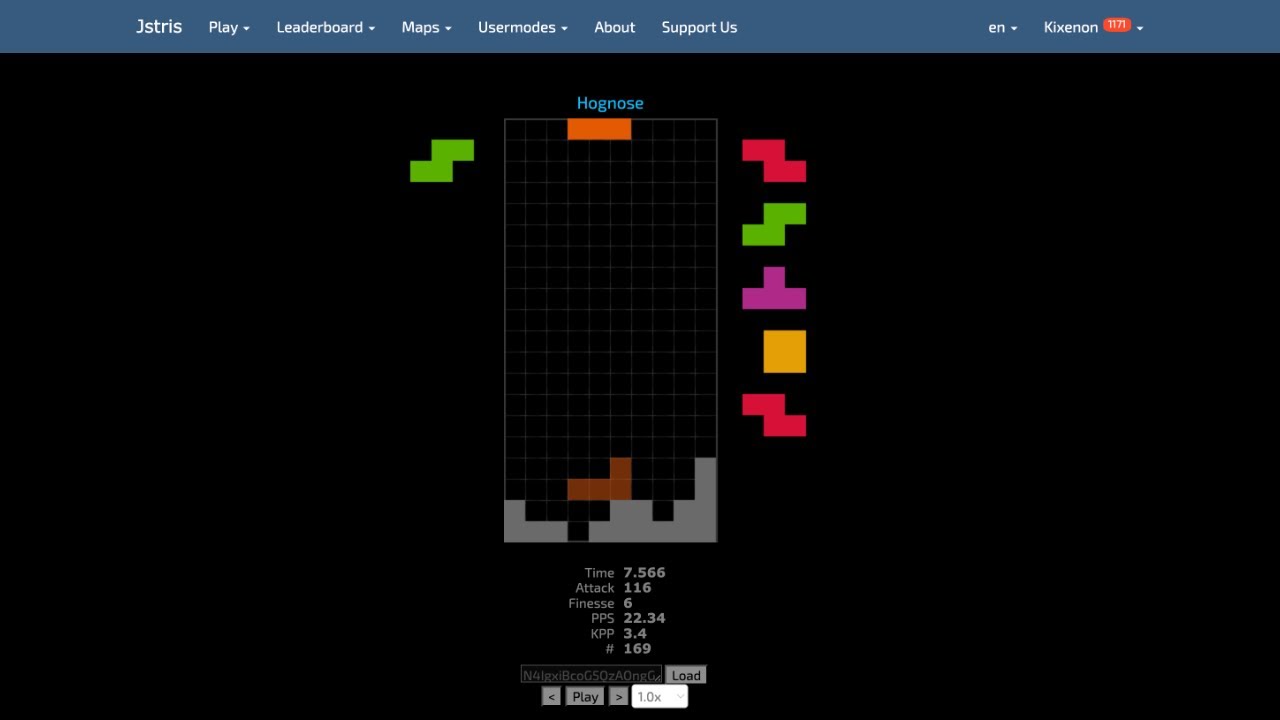
Task: Open the en language dropdown
Action: 1003,27
